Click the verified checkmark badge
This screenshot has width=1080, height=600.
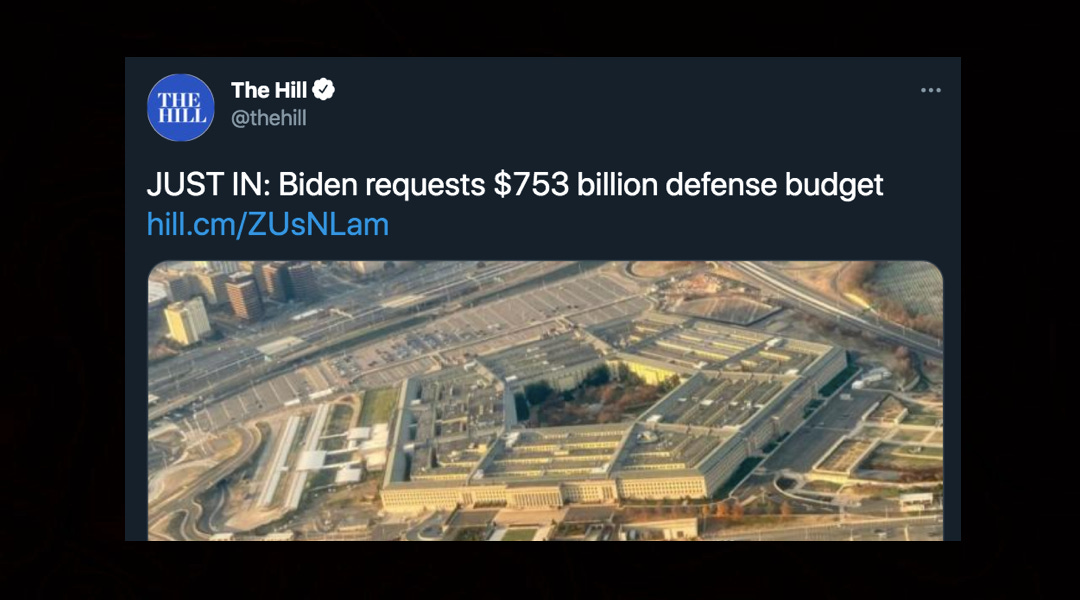pos(324,90)
